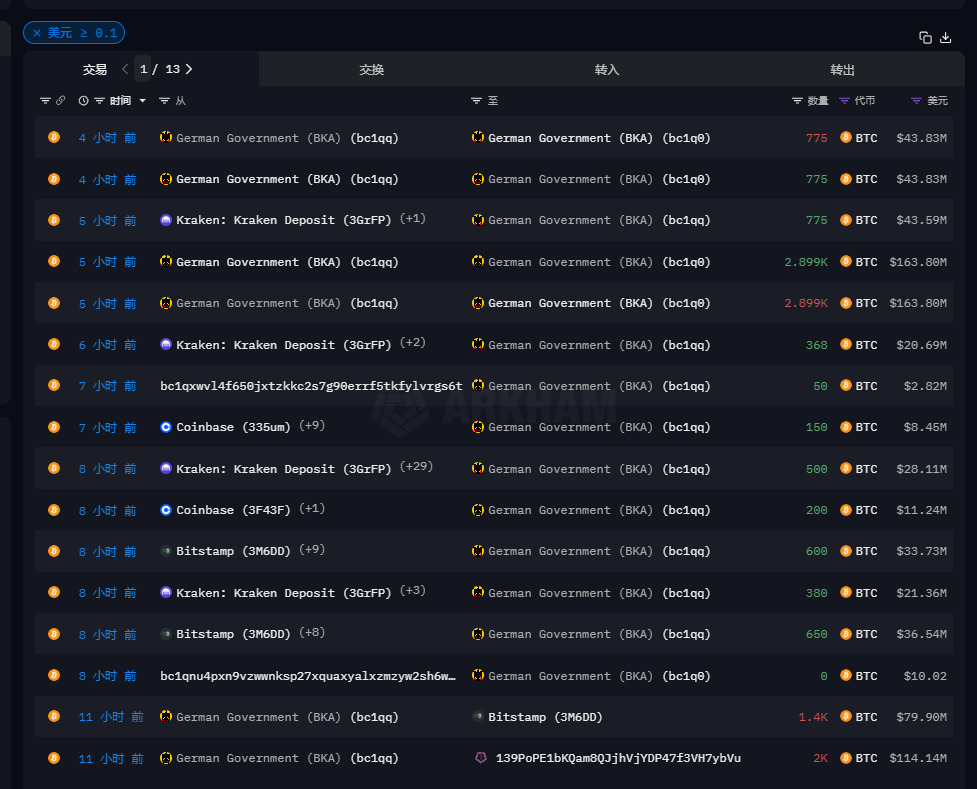Click the copy icon above the table

[925, 37]
